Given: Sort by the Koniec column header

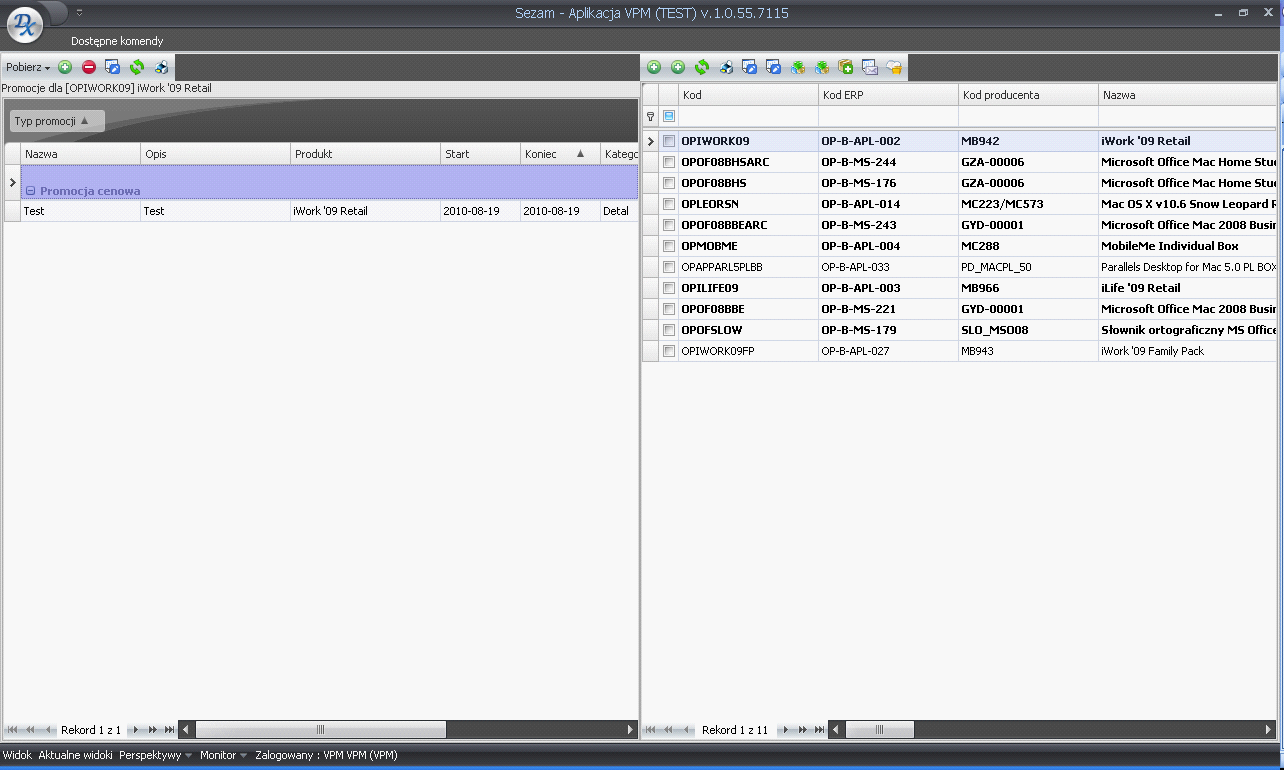Looking at the screenshot, I should click(x=560, y=154).
